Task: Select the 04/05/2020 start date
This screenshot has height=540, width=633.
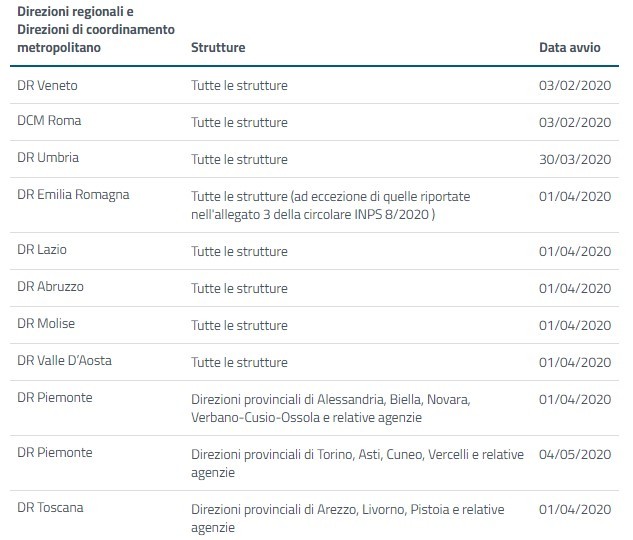Action: [x=574, y=454]
